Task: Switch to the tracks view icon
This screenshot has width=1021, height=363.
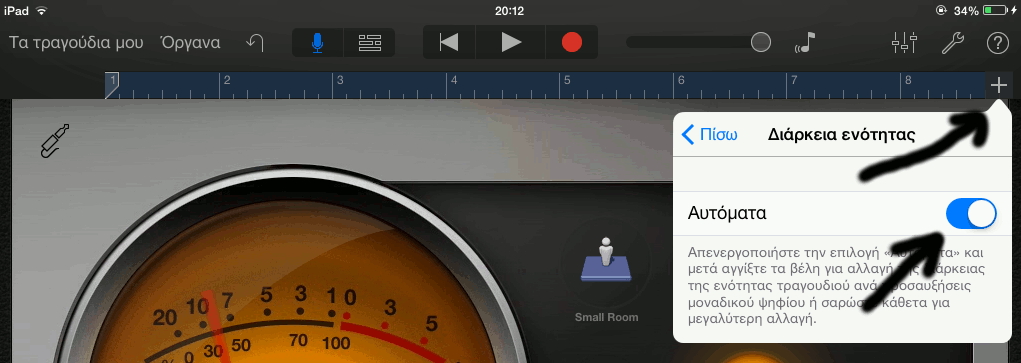Action: tap(369, 43)
